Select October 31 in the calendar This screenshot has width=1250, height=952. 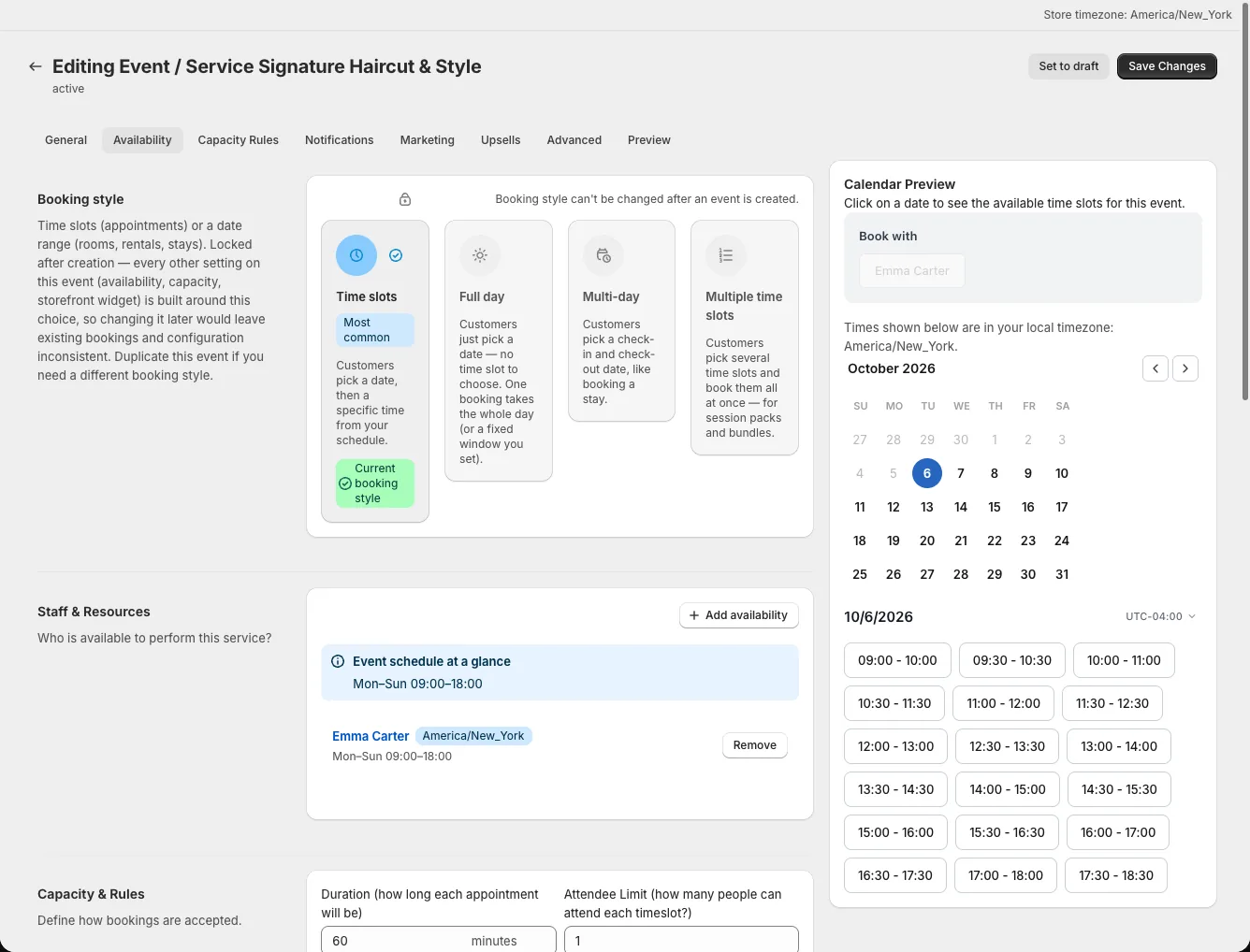[x=1062, y=574]
